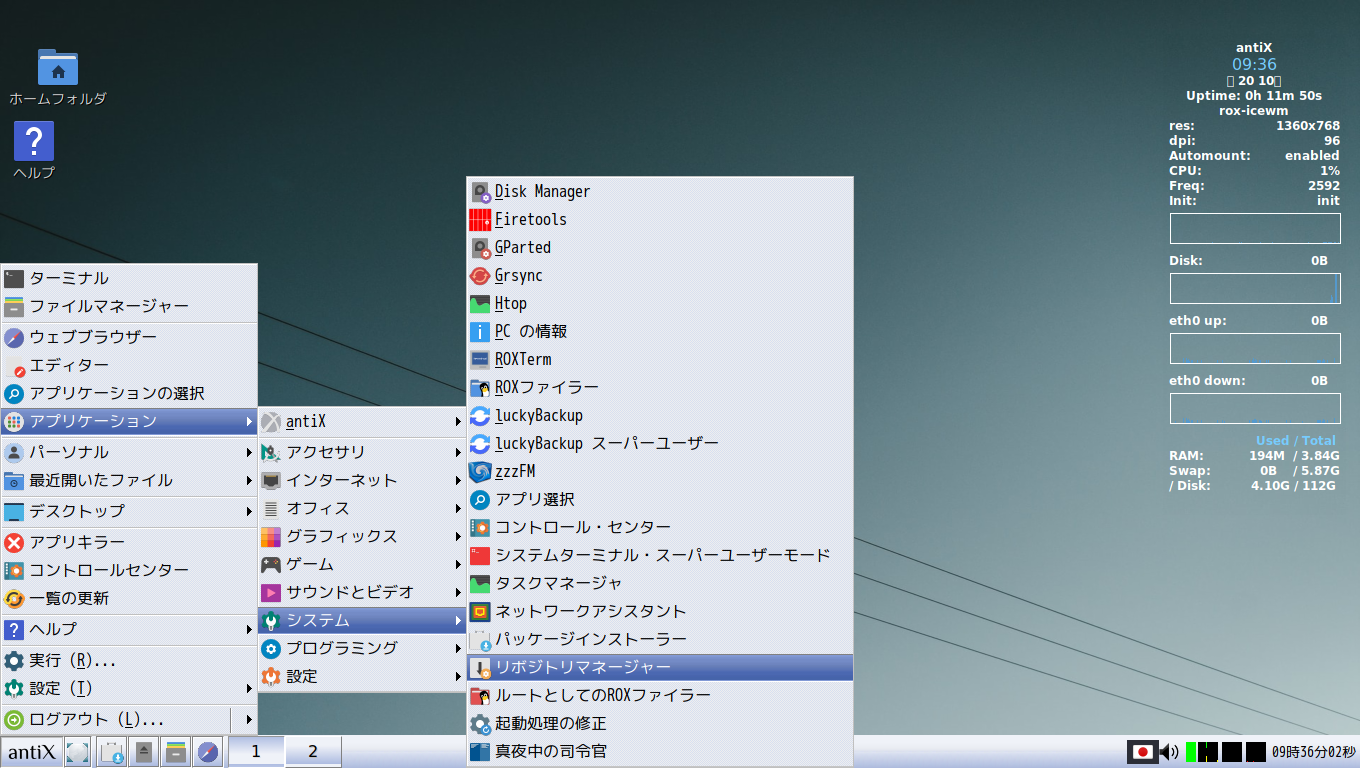Click the PC の情報 info icon
The width and height of the screenshot is (1360, 768).
pos(481,332)
